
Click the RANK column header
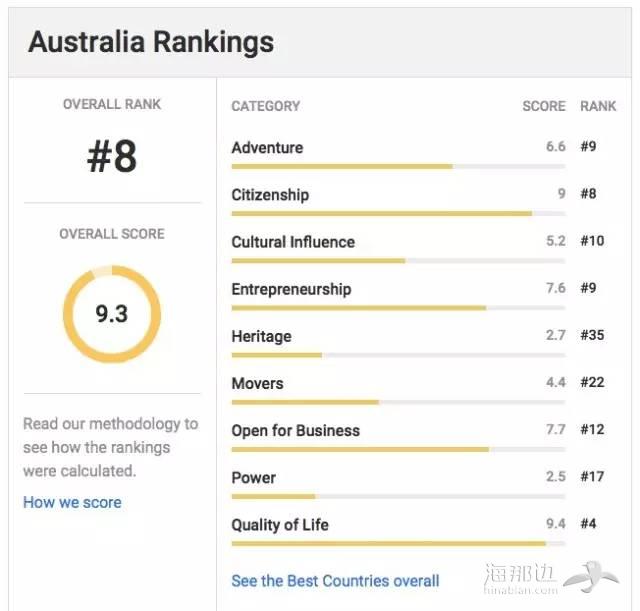[598, 106]
